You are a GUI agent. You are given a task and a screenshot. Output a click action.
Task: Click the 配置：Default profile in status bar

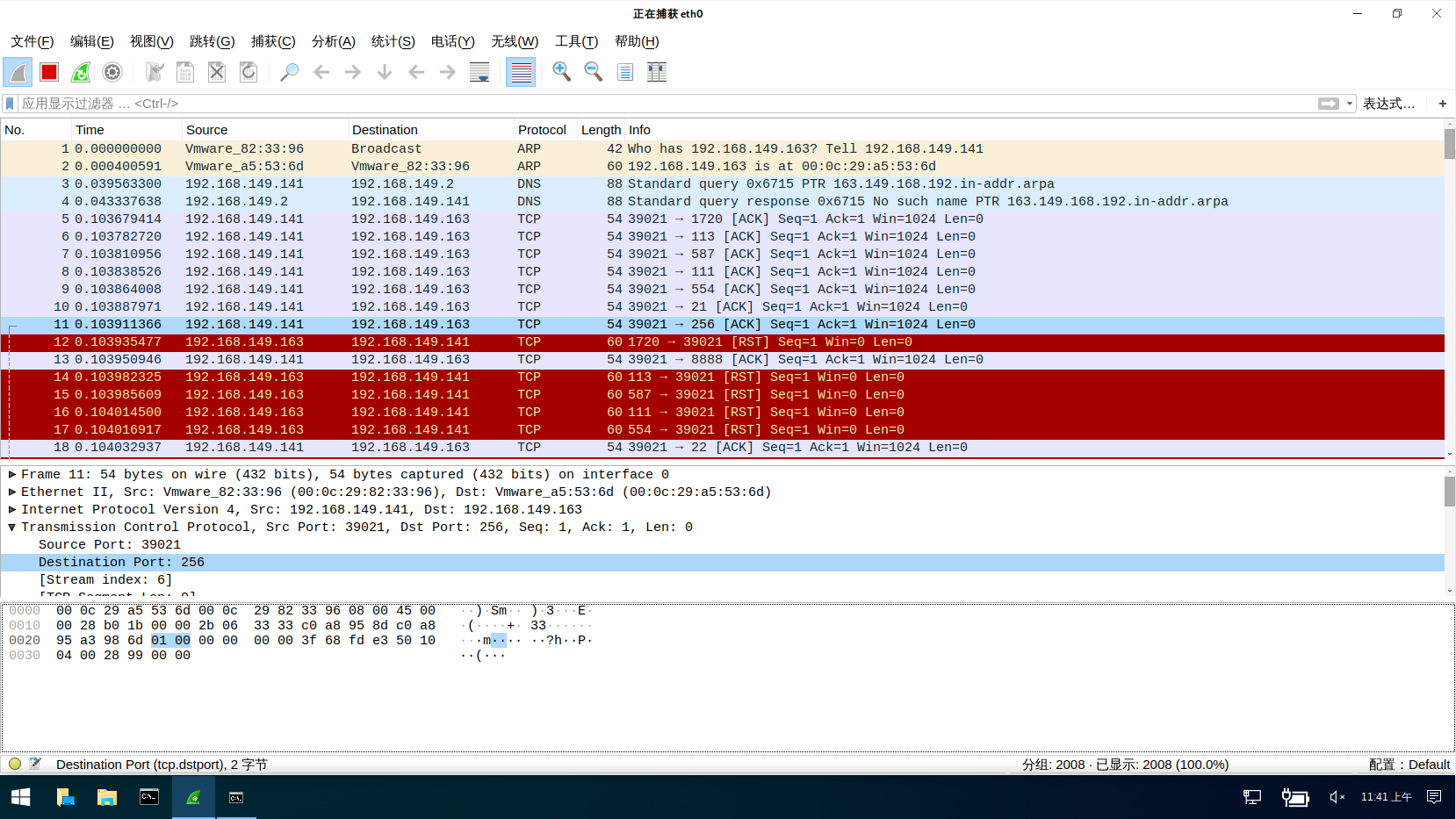(1409, 765)
